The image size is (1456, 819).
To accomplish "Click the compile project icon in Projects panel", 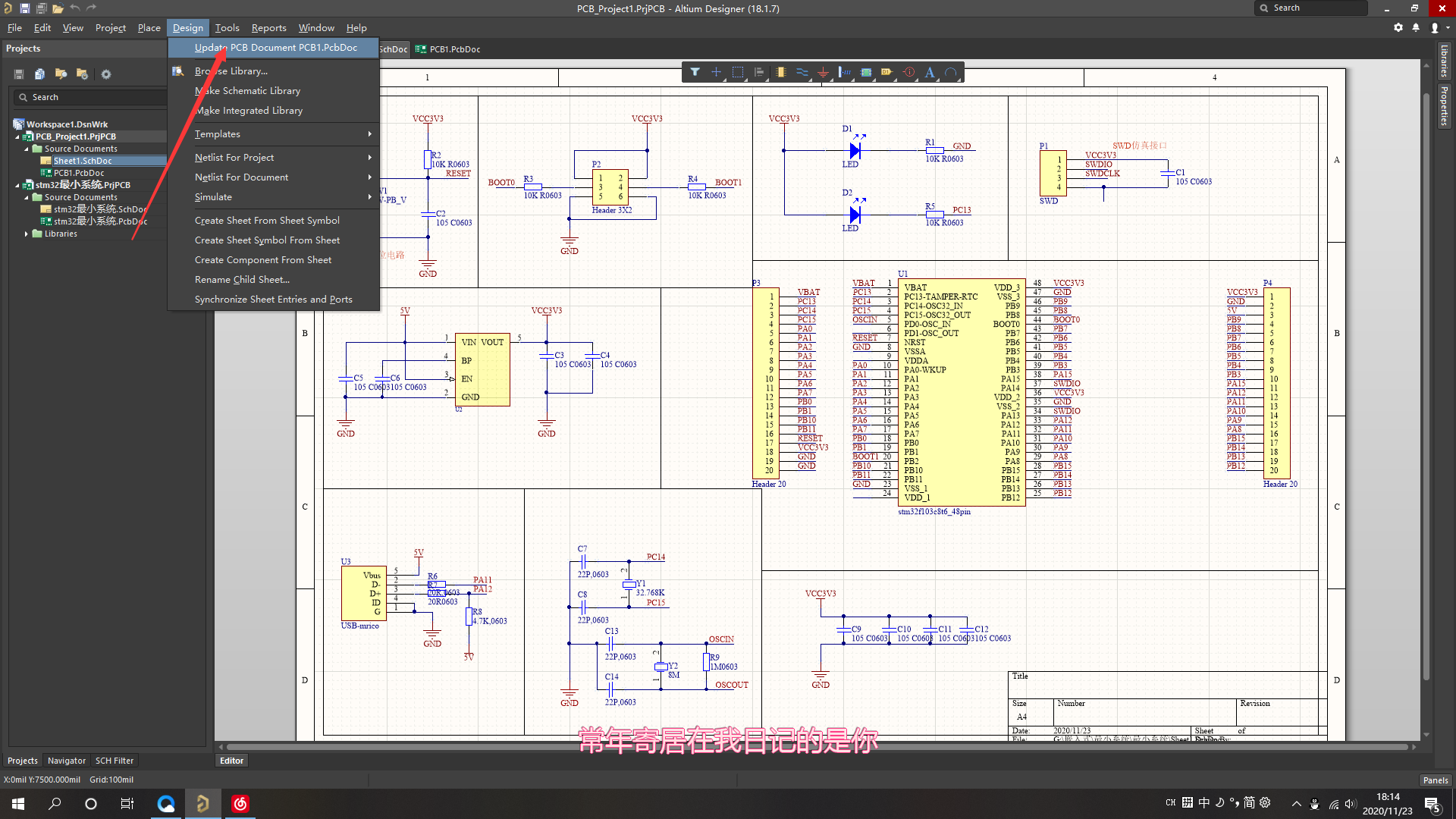I will tap(39, 74).
